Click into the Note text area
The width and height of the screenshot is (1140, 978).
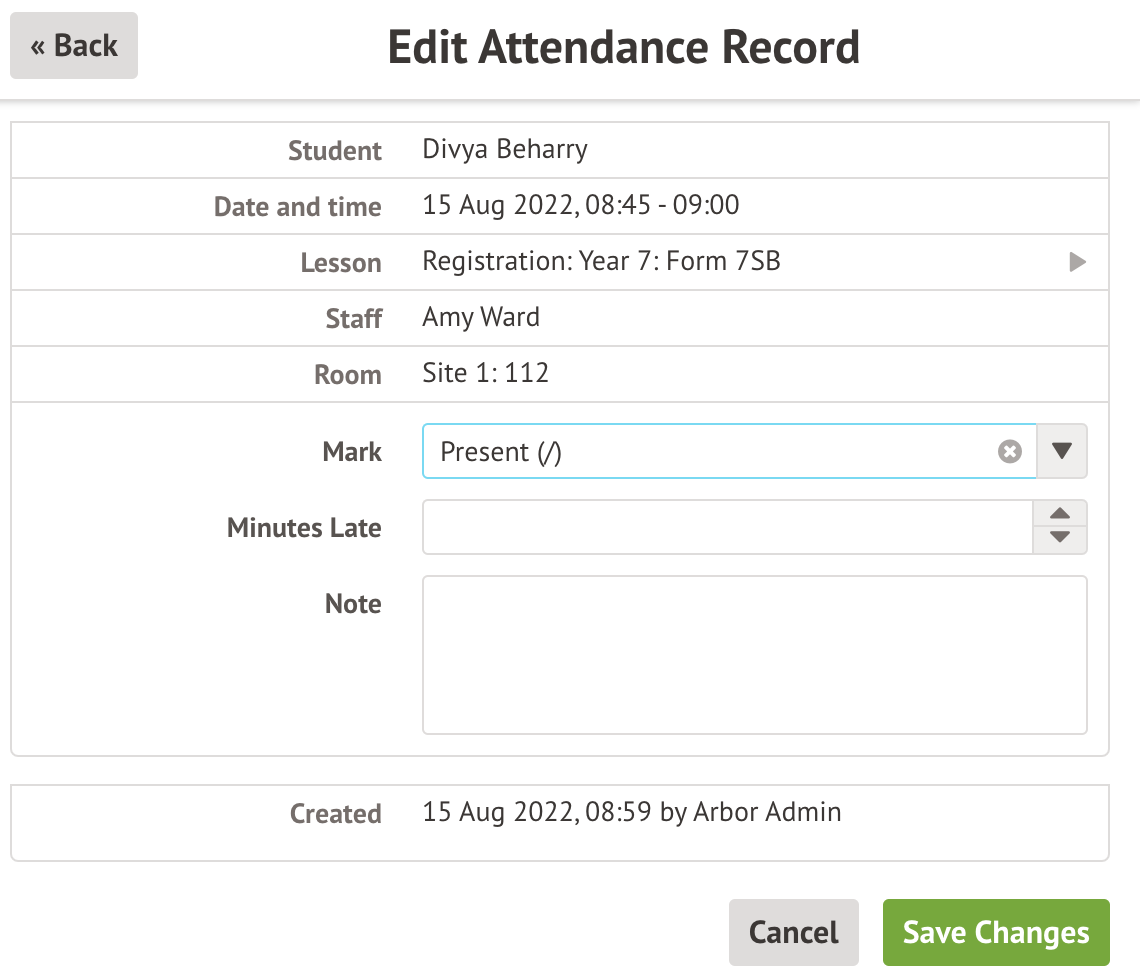click(x=754, y=655)
